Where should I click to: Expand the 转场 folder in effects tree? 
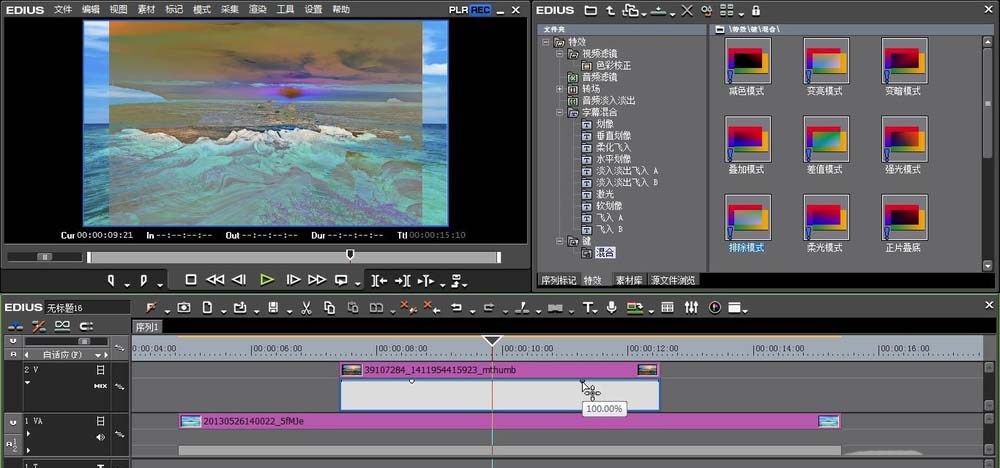(559, 89)
